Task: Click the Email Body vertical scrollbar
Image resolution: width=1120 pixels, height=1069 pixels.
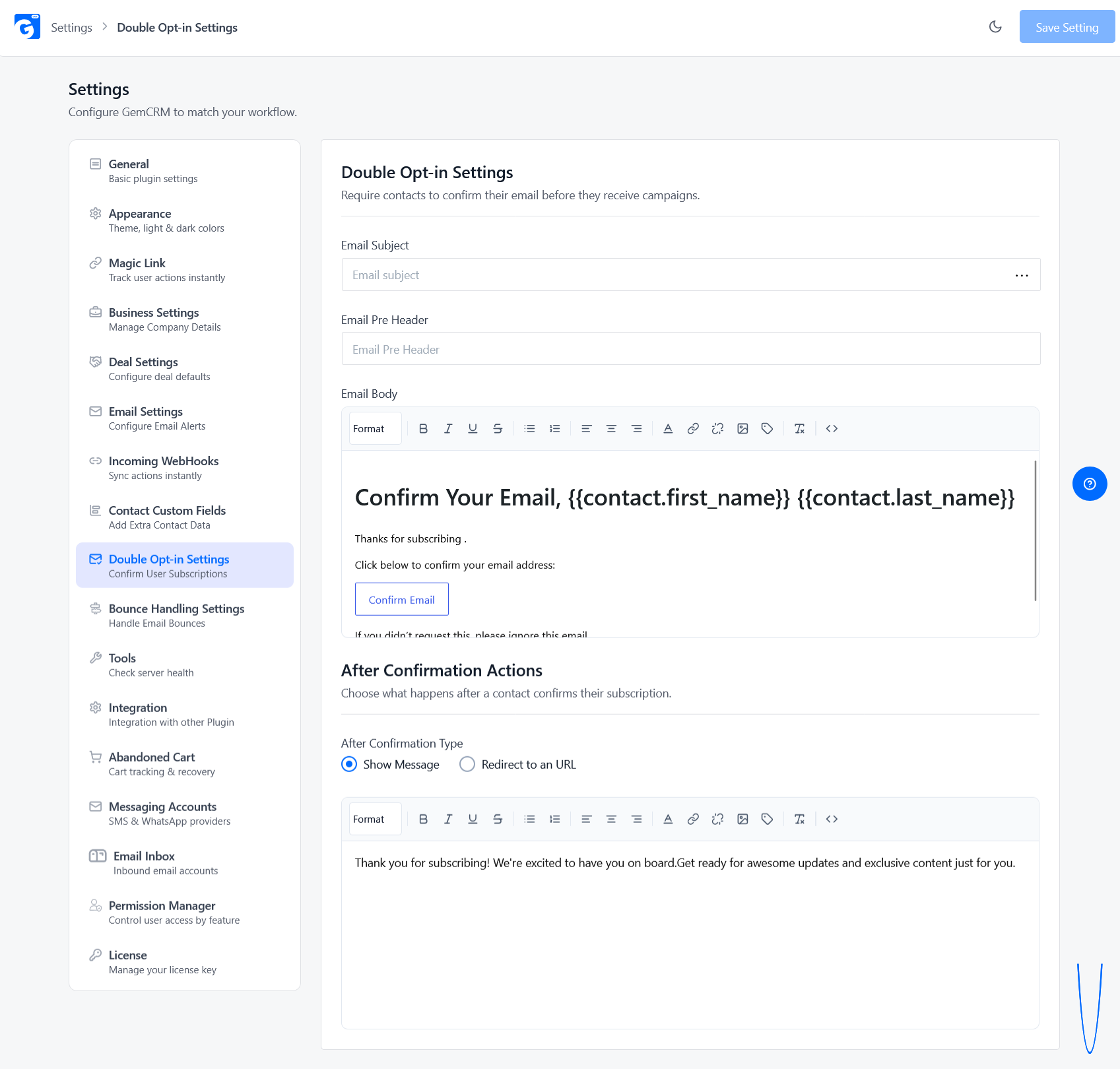Action: [1035, 531]
